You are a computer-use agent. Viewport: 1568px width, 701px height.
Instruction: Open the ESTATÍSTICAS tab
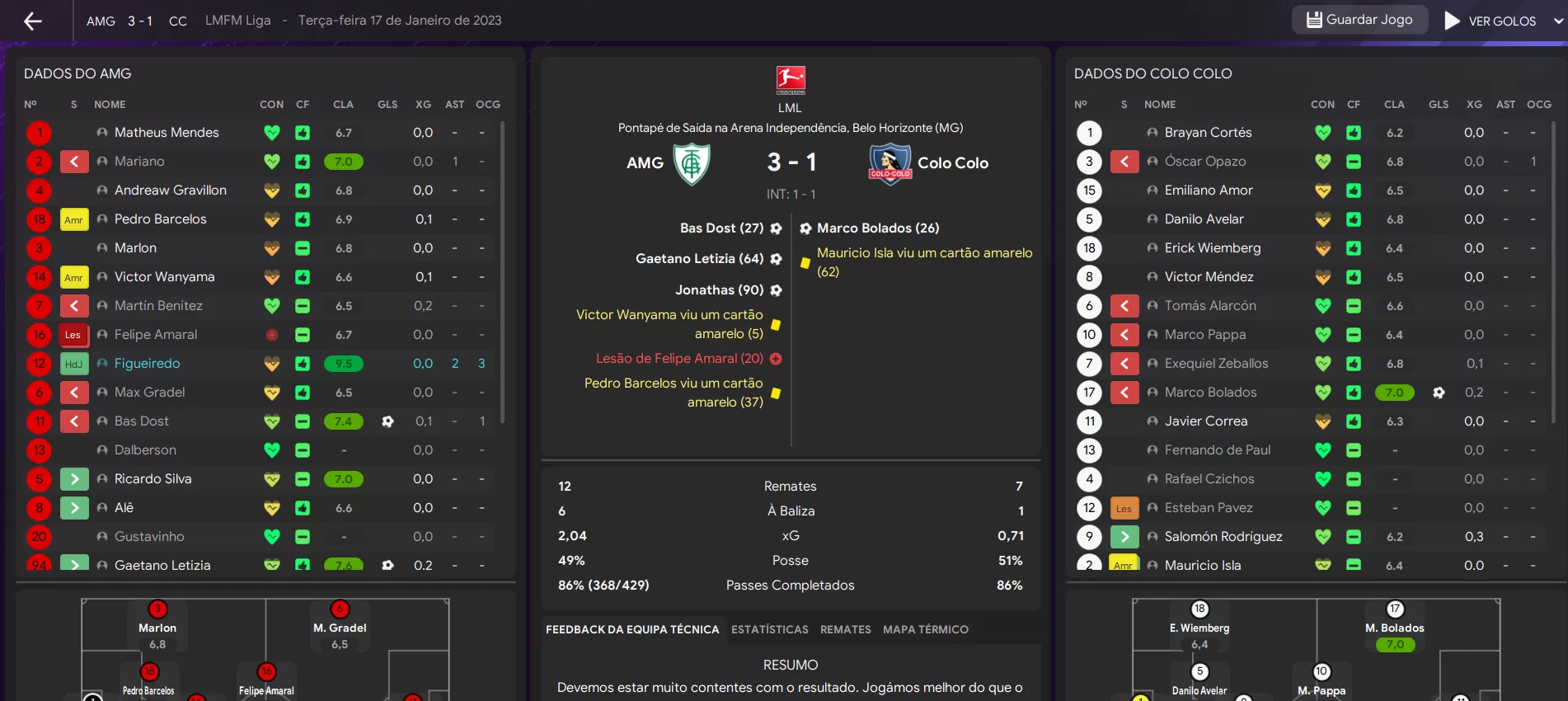pyautogui.click(x=770, y=629)
